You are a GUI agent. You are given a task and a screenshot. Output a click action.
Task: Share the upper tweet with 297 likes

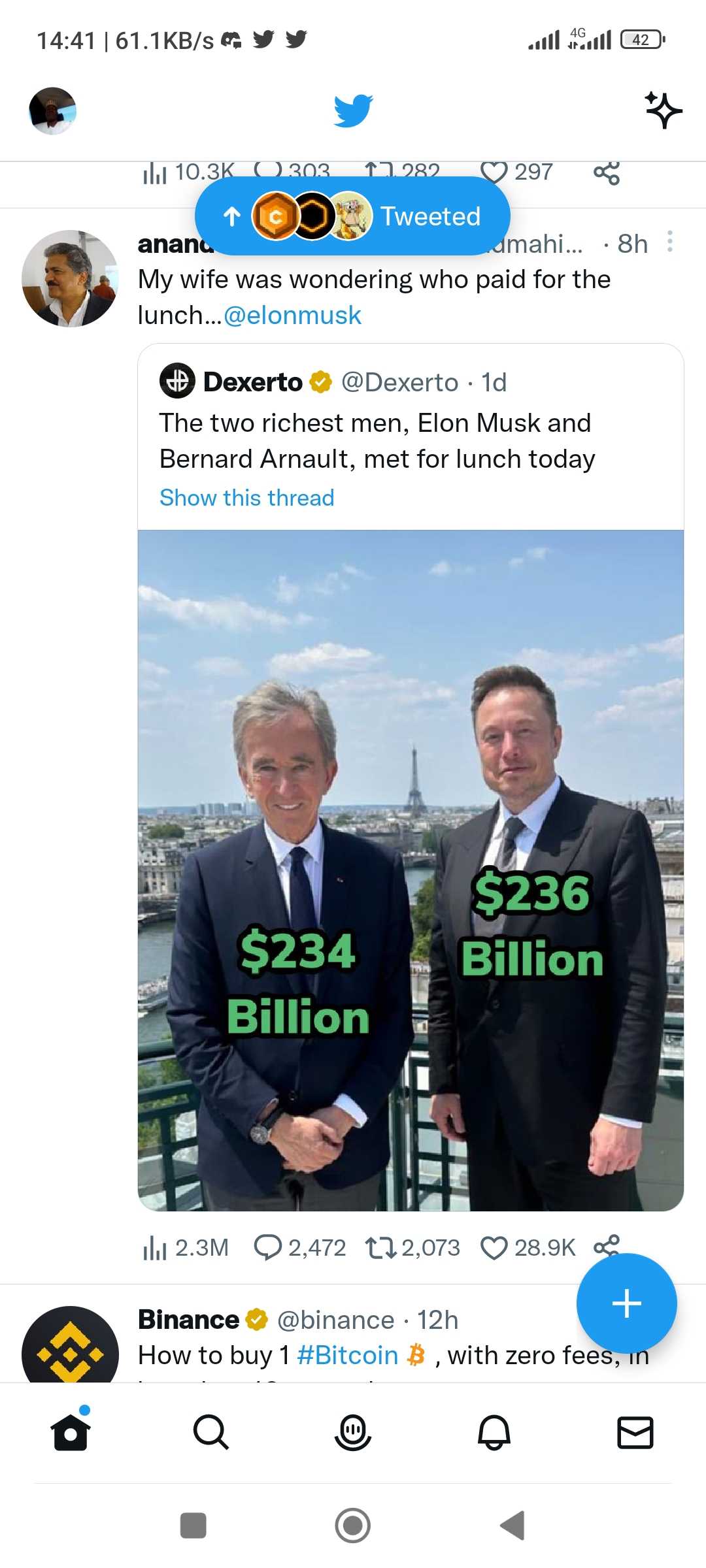[607, 173]
